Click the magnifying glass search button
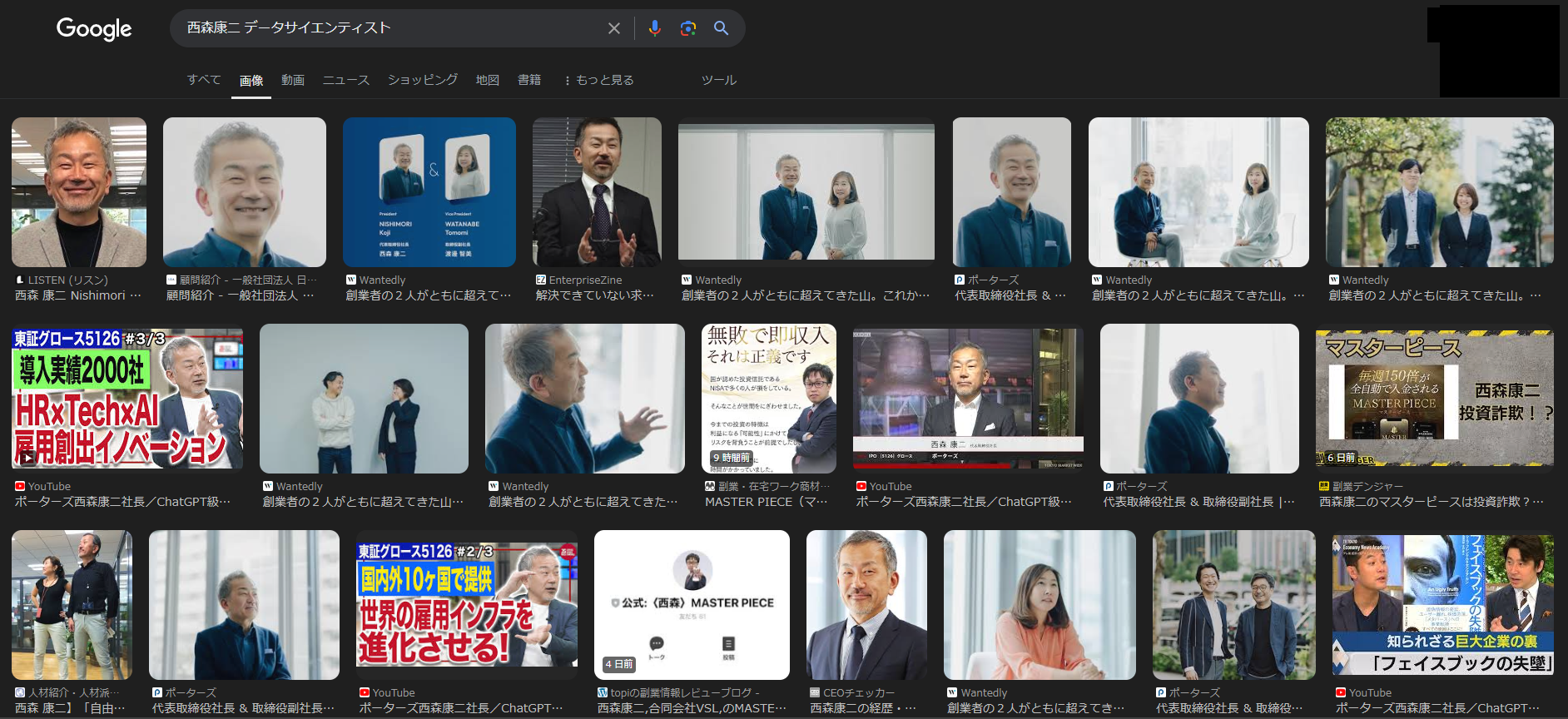This screenshot has height=719, width=1568. point(722,28)
